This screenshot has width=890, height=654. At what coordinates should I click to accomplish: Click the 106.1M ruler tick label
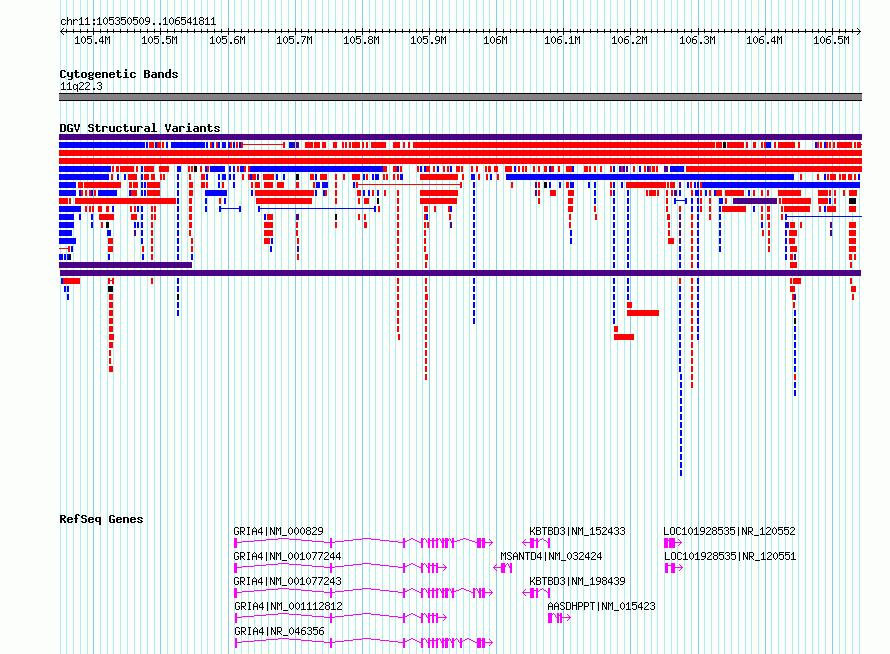coord(562,40)
